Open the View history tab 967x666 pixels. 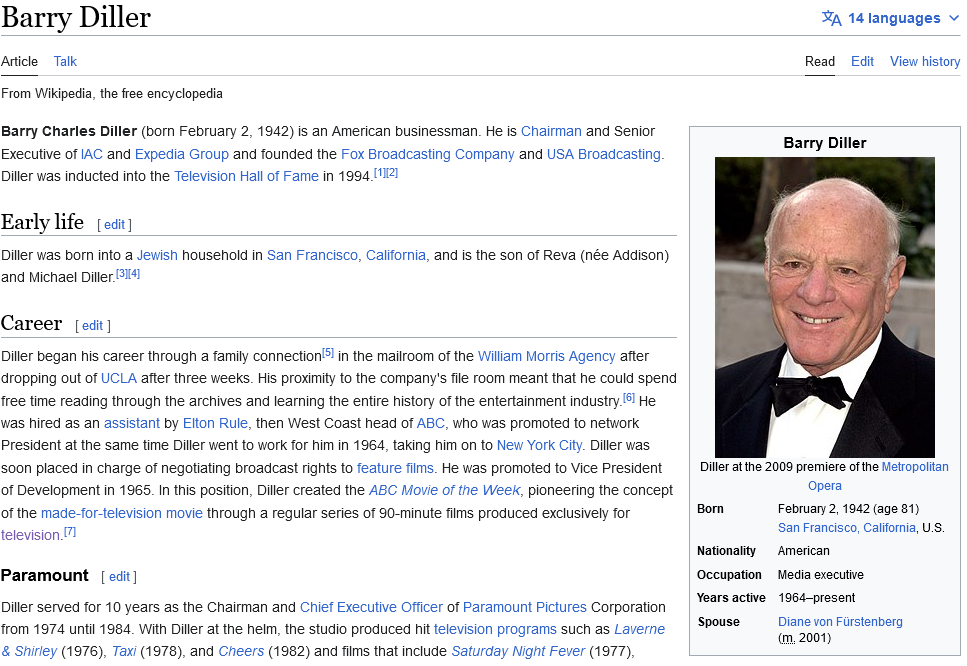coord(925,61)
